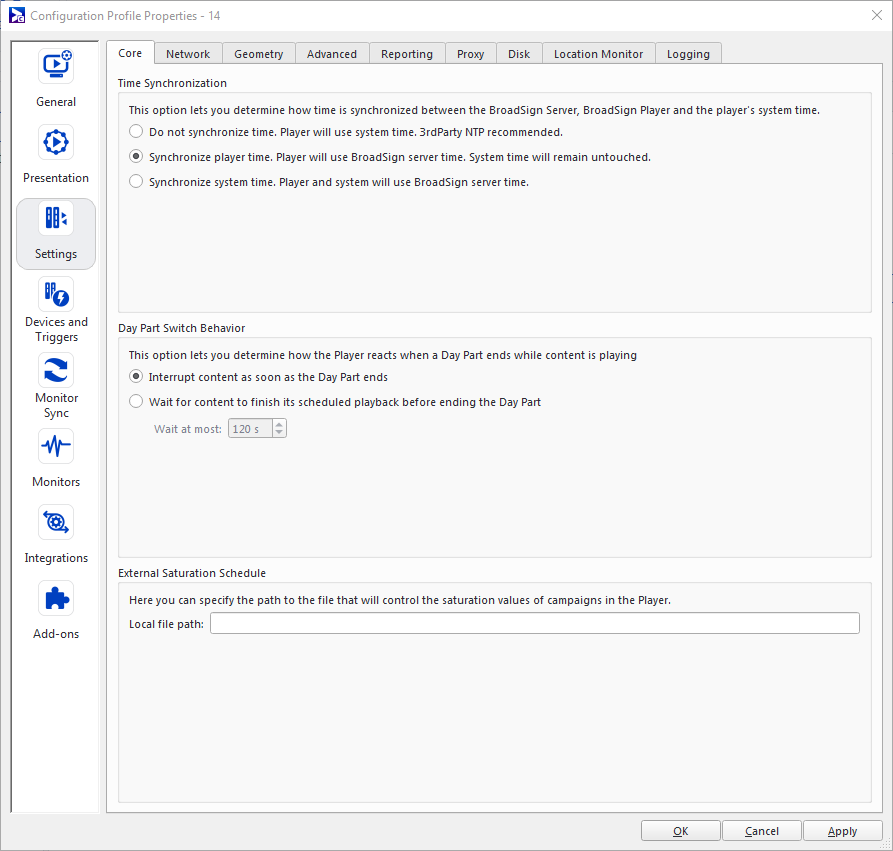
Task: Click the External Saturation Schedule heading
Action: point(192,573)
